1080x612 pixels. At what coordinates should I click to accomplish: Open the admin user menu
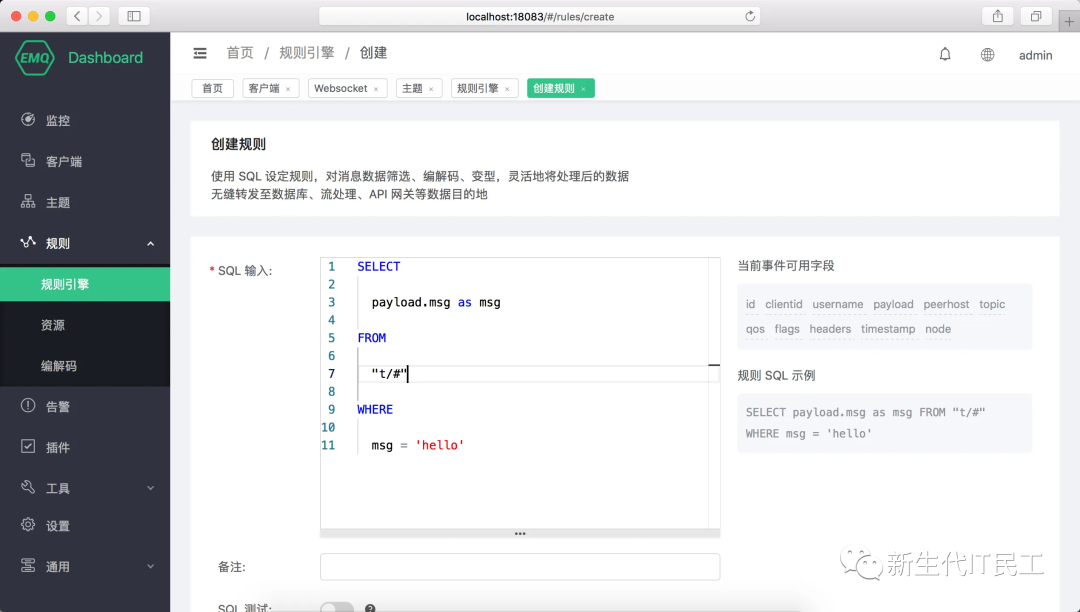(x=1035, y=55)
